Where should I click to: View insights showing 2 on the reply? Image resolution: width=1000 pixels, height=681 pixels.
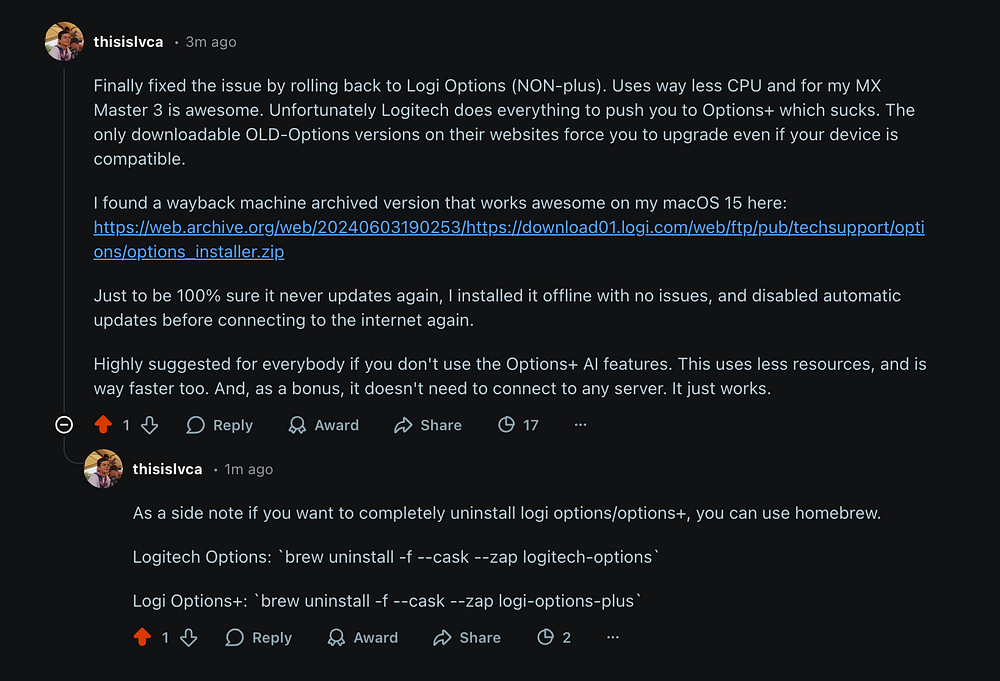click(554, 637)
